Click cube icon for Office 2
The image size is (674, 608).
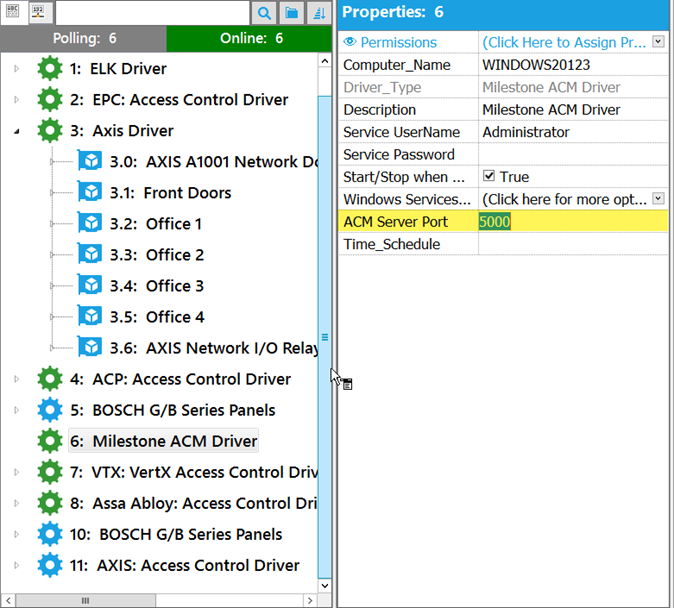tap(90, 255)
